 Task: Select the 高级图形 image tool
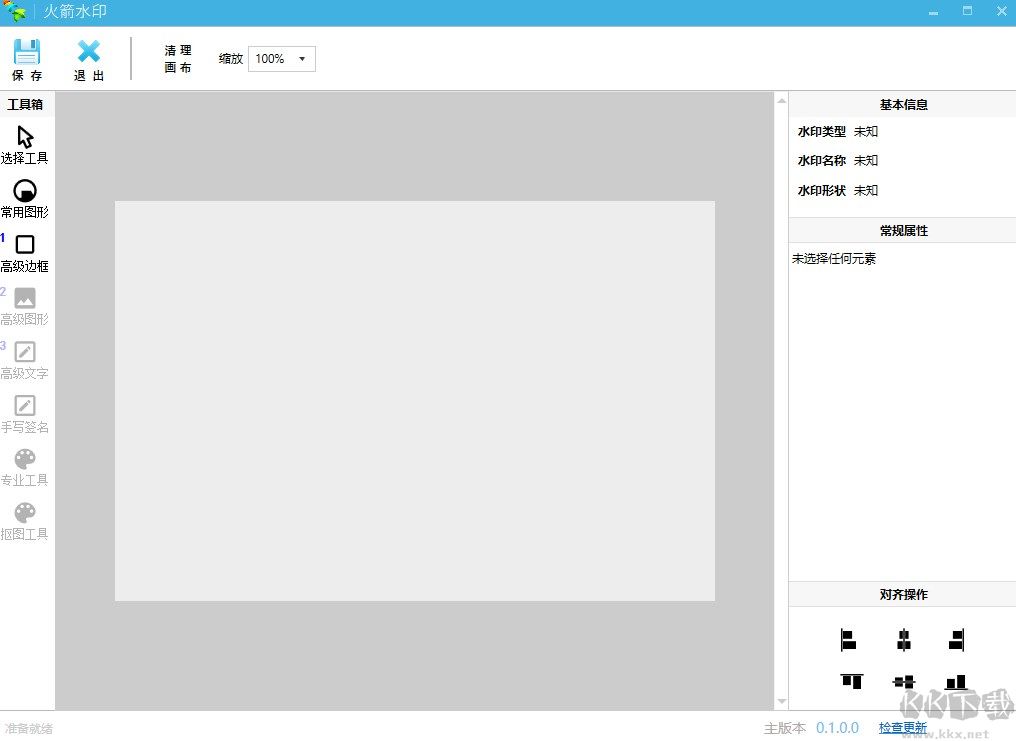coord(25,298)
